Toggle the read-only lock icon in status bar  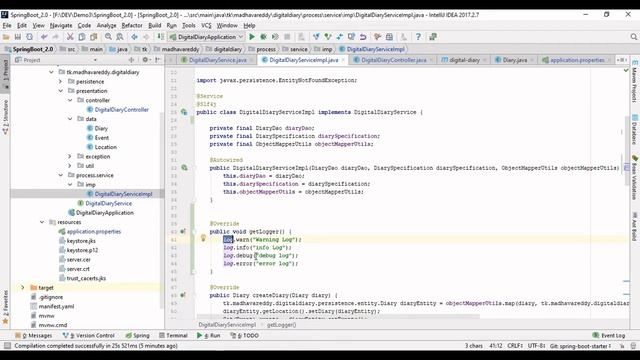click(622, 346)
